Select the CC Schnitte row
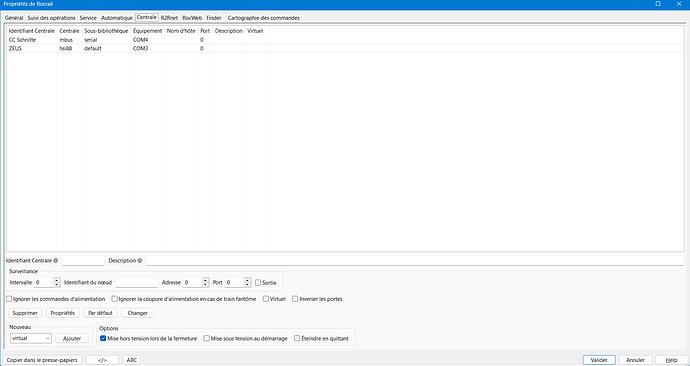The image size is (690, 366). point(345,40)
